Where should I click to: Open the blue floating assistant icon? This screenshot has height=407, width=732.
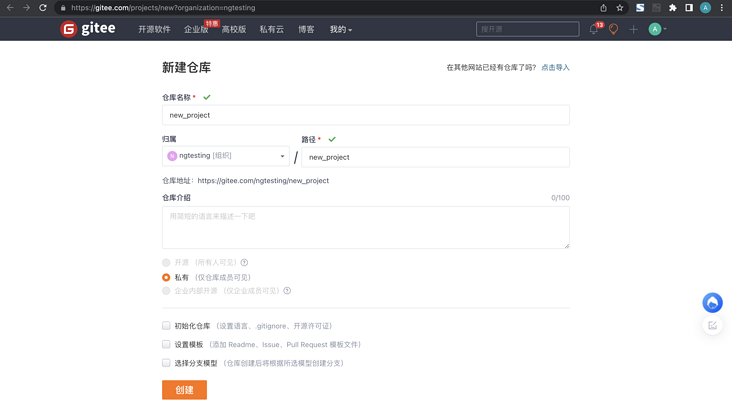click(712, 302)
